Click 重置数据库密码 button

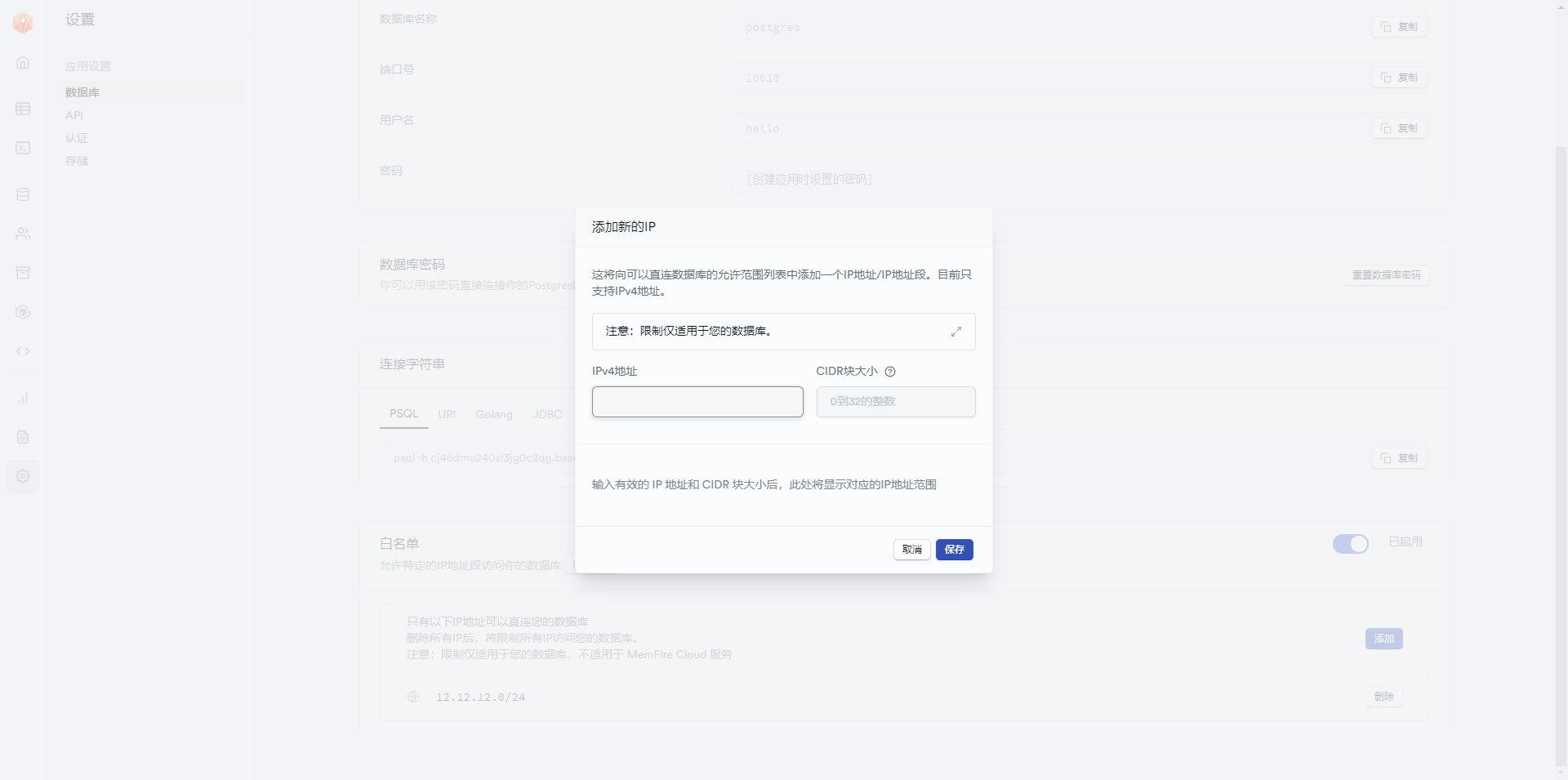click(x=1387, y=275)
